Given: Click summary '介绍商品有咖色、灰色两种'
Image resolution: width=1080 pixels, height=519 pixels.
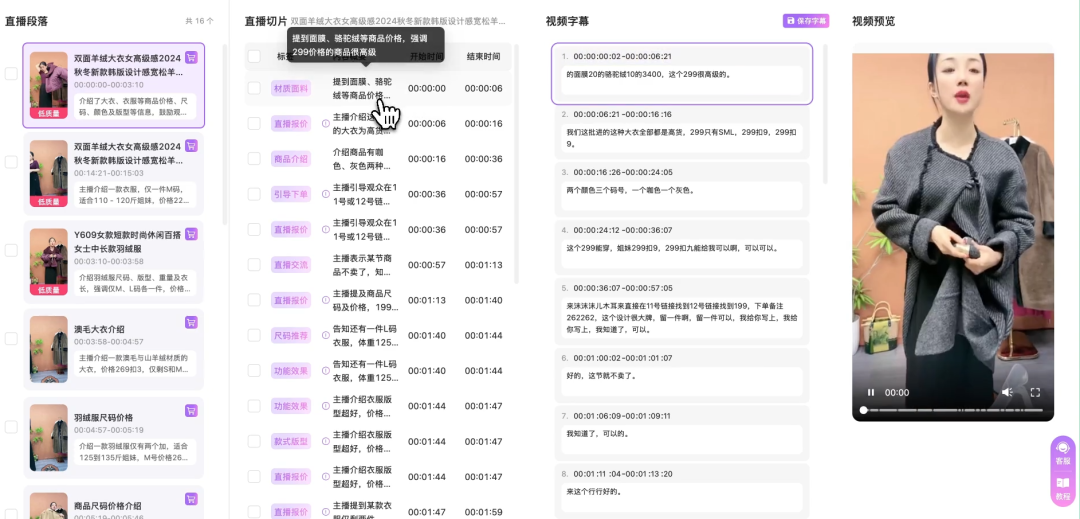Looking at the screenshot, I should (362, 159).
